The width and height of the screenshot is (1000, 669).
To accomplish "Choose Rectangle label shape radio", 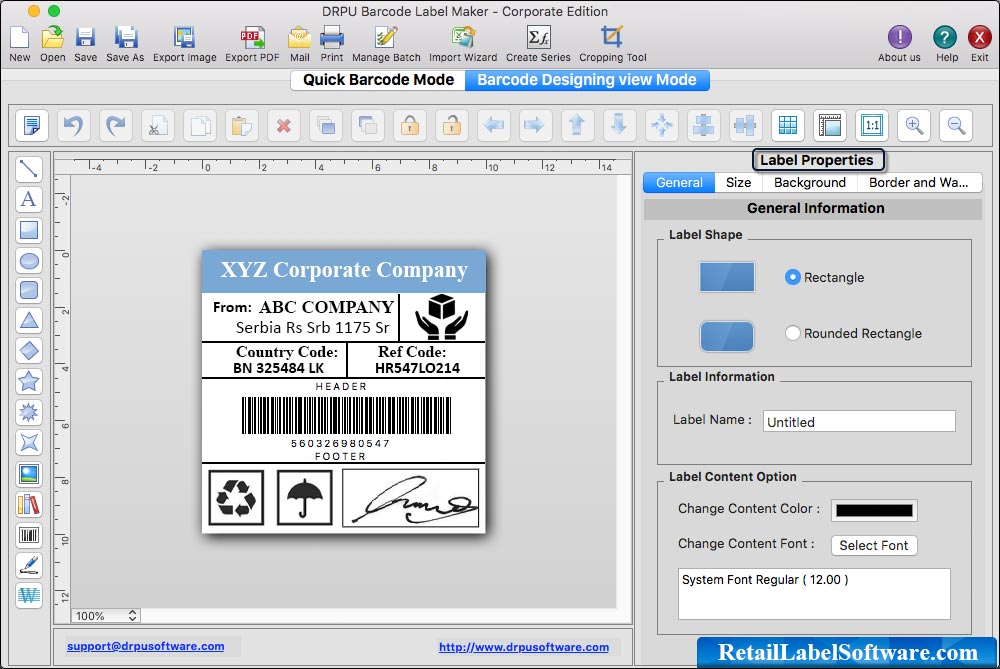I will pos(792,277).
